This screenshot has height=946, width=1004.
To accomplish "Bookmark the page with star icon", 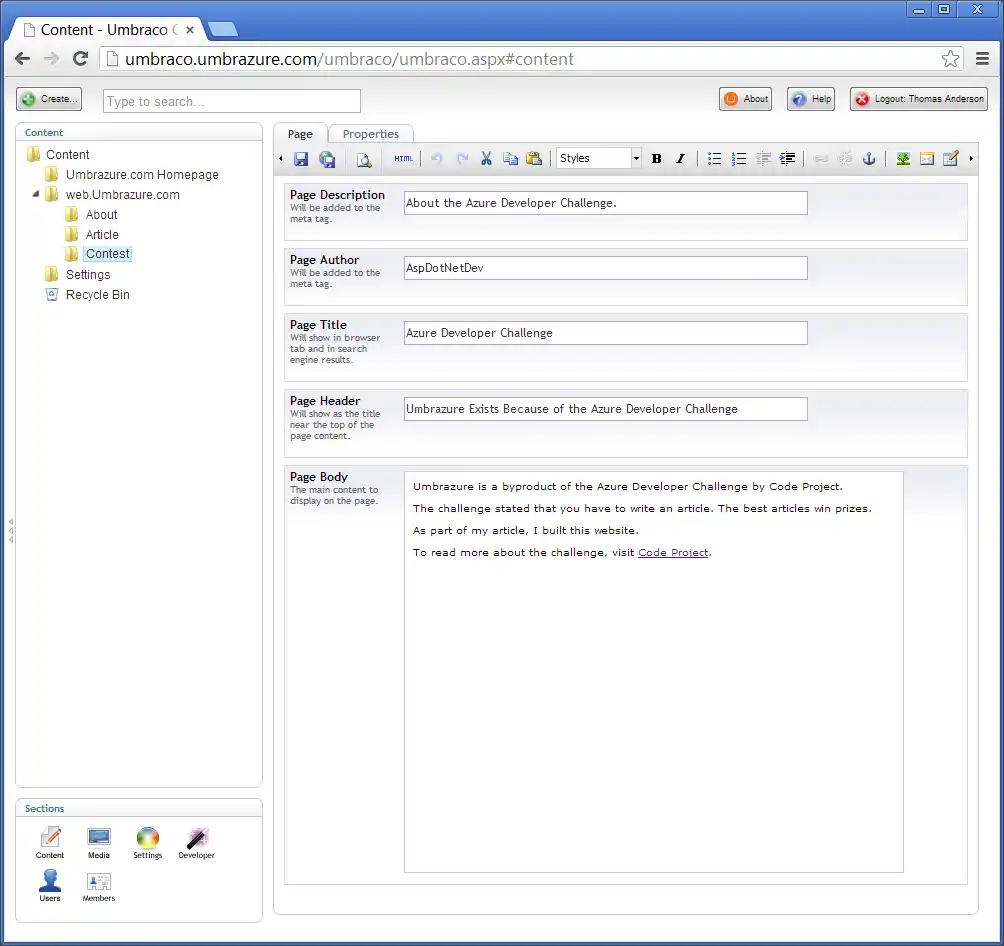I will point(950,59).
